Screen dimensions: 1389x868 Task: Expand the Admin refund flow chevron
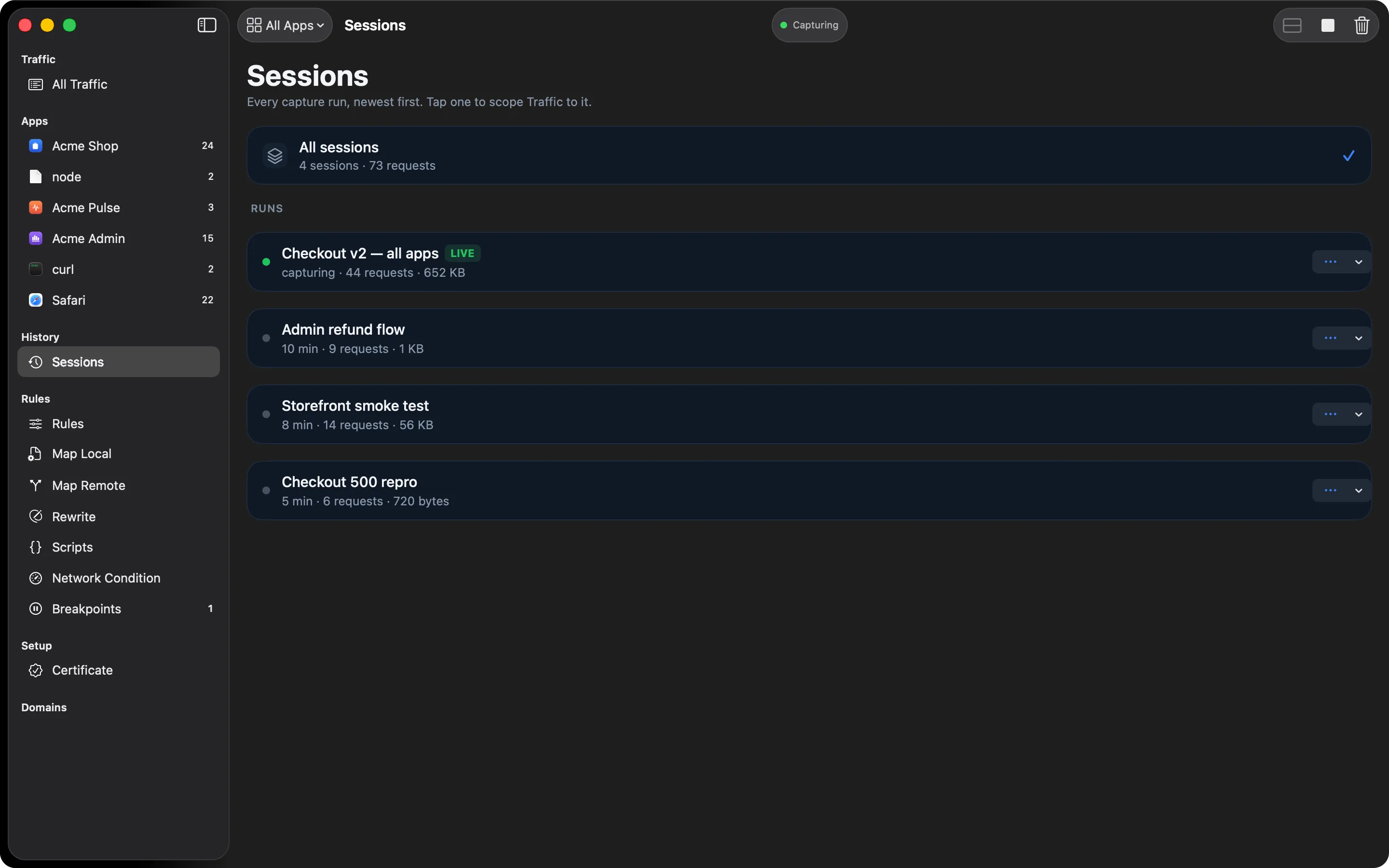pos(1359,338)
